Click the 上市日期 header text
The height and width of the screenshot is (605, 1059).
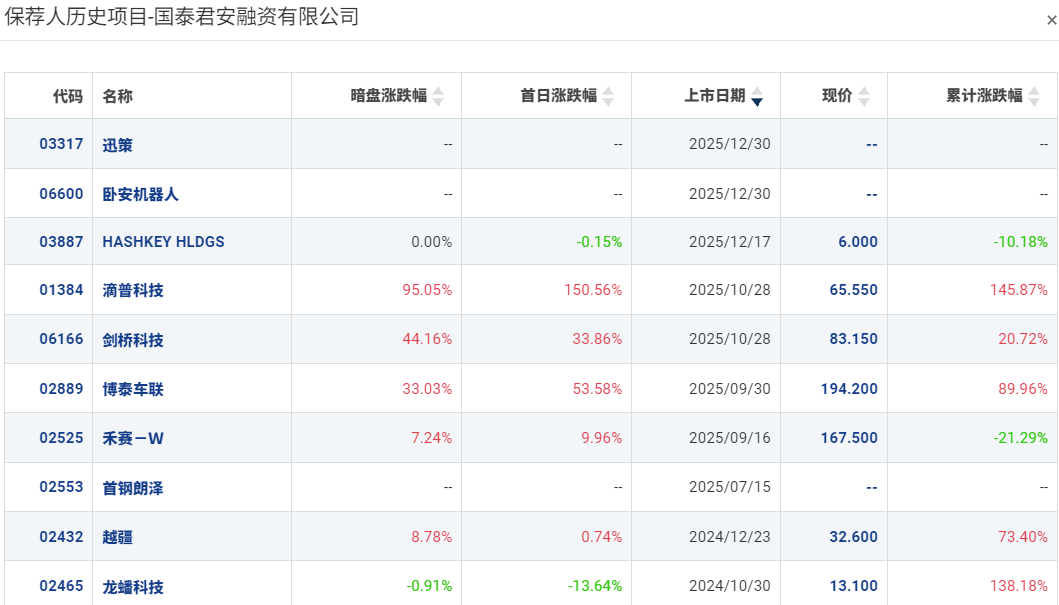tap(715, 96)
